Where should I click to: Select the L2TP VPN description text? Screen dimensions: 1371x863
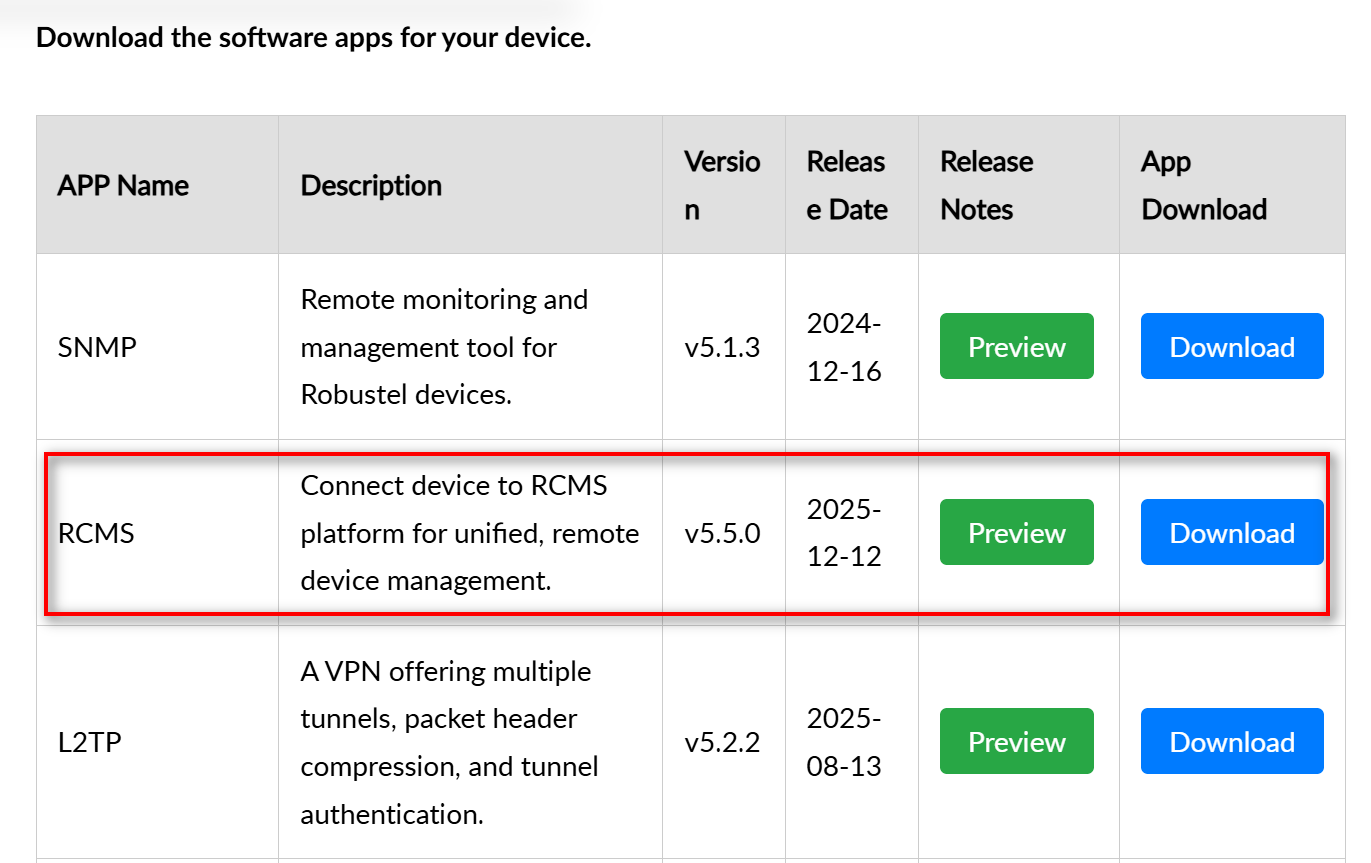[449, 743]
